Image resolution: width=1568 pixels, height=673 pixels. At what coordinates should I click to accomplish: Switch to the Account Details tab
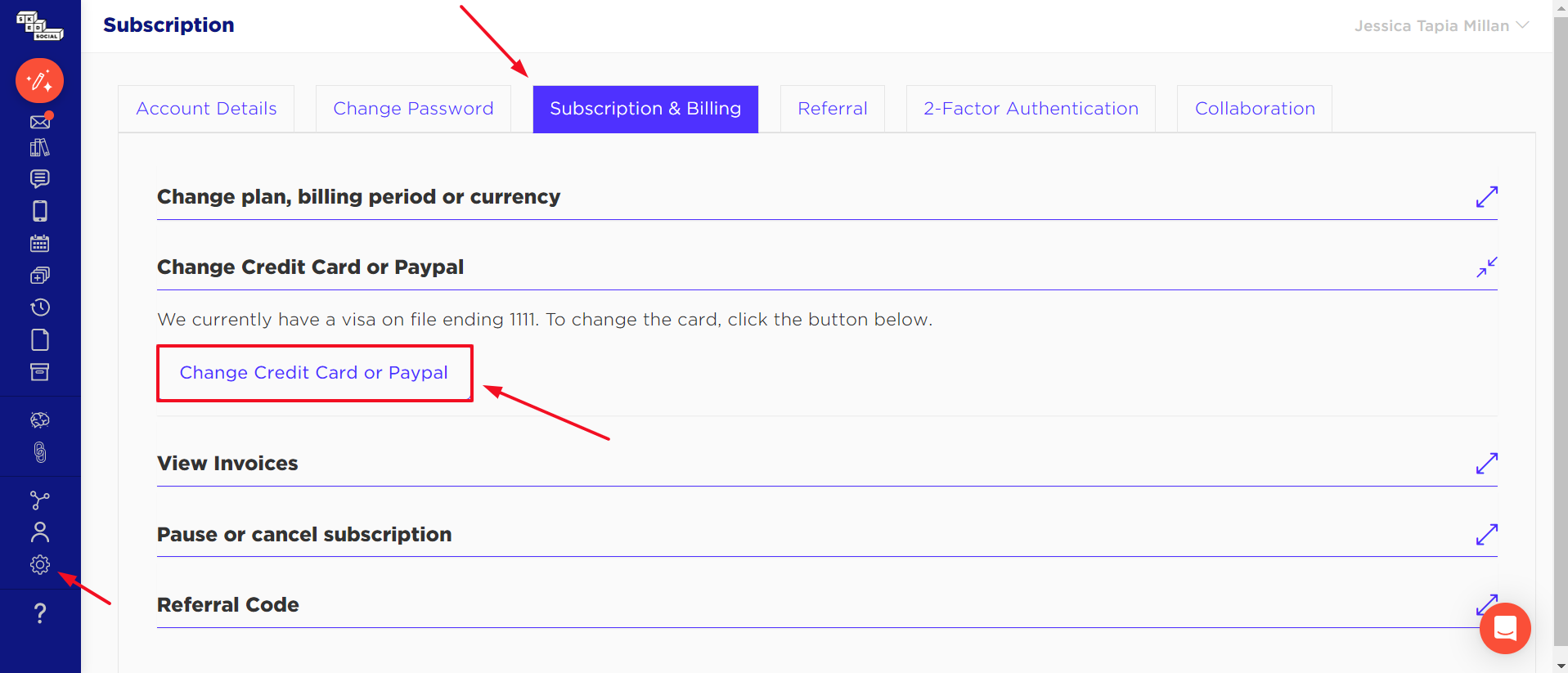[206, 109]
